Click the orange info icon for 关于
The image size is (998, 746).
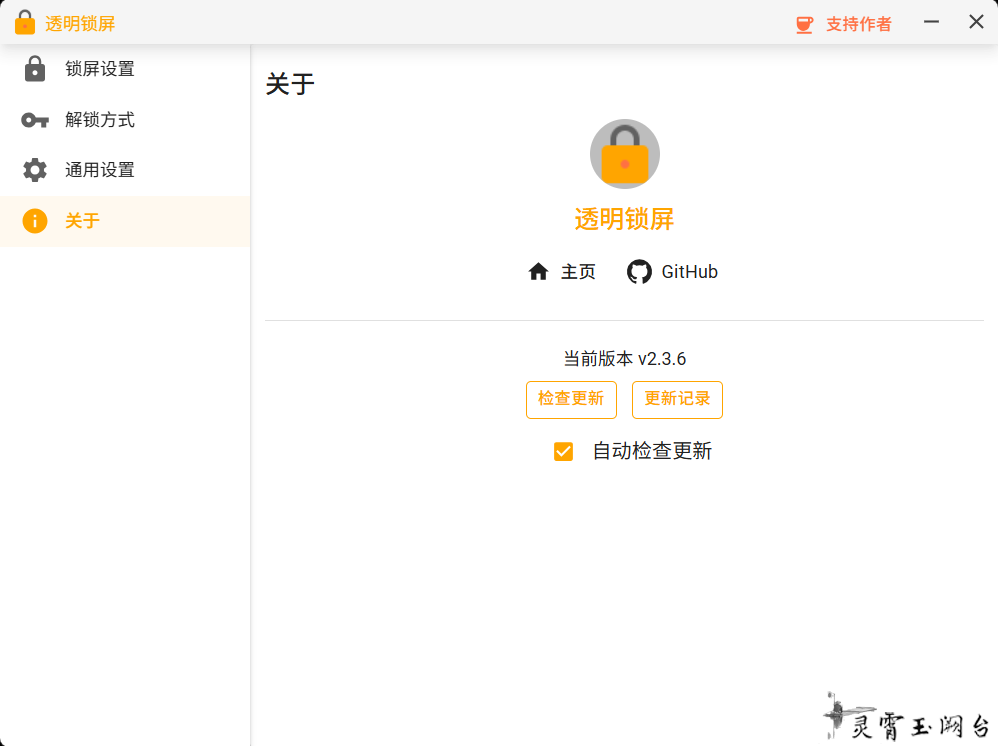[x=35, y=221]
